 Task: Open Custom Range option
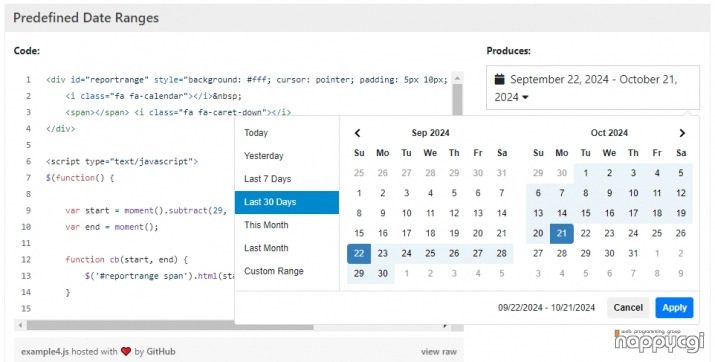(x=287, y=271)
